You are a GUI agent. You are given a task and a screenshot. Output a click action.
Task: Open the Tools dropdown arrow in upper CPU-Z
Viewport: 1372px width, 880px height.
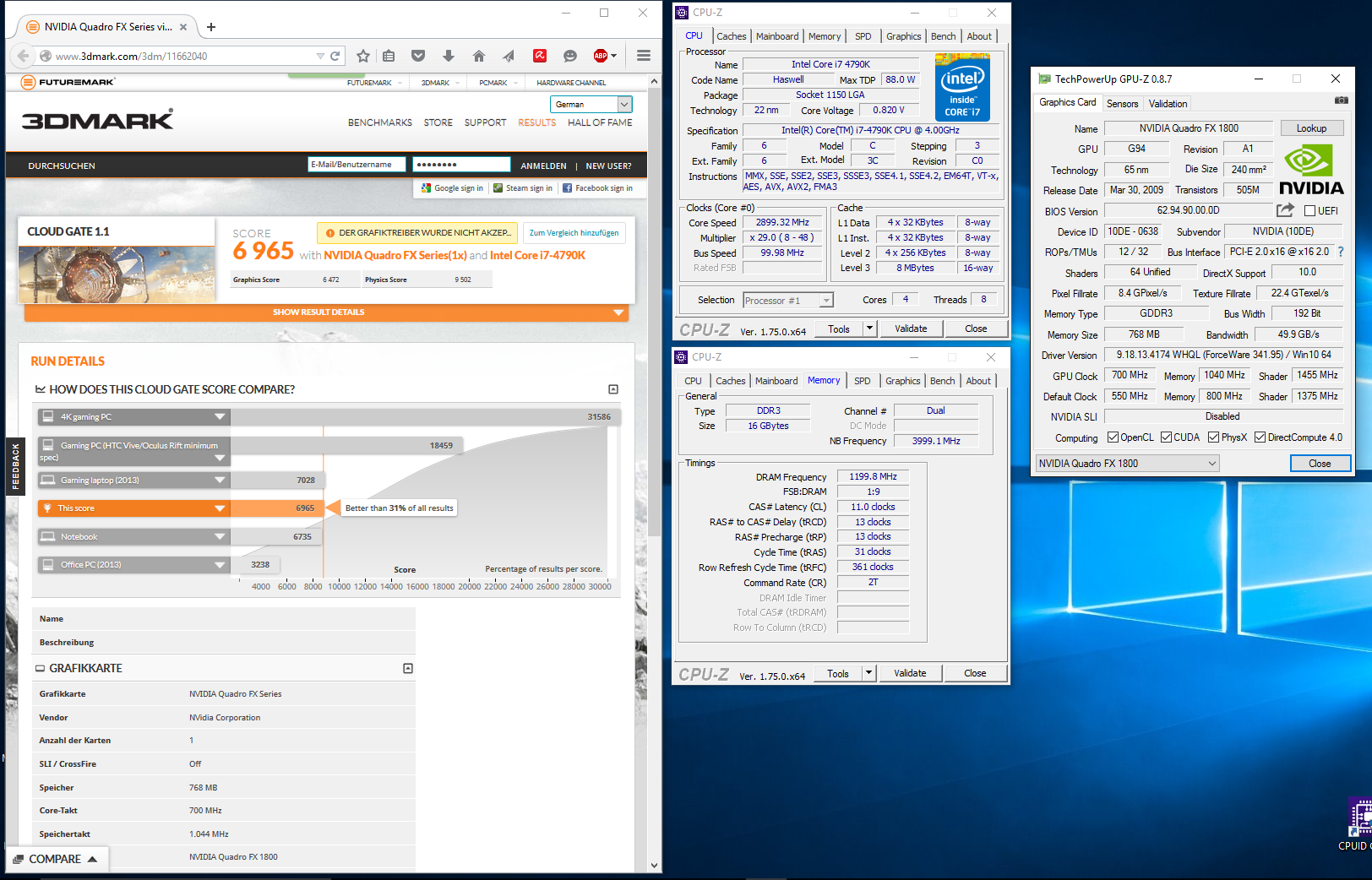pos(869,329)
